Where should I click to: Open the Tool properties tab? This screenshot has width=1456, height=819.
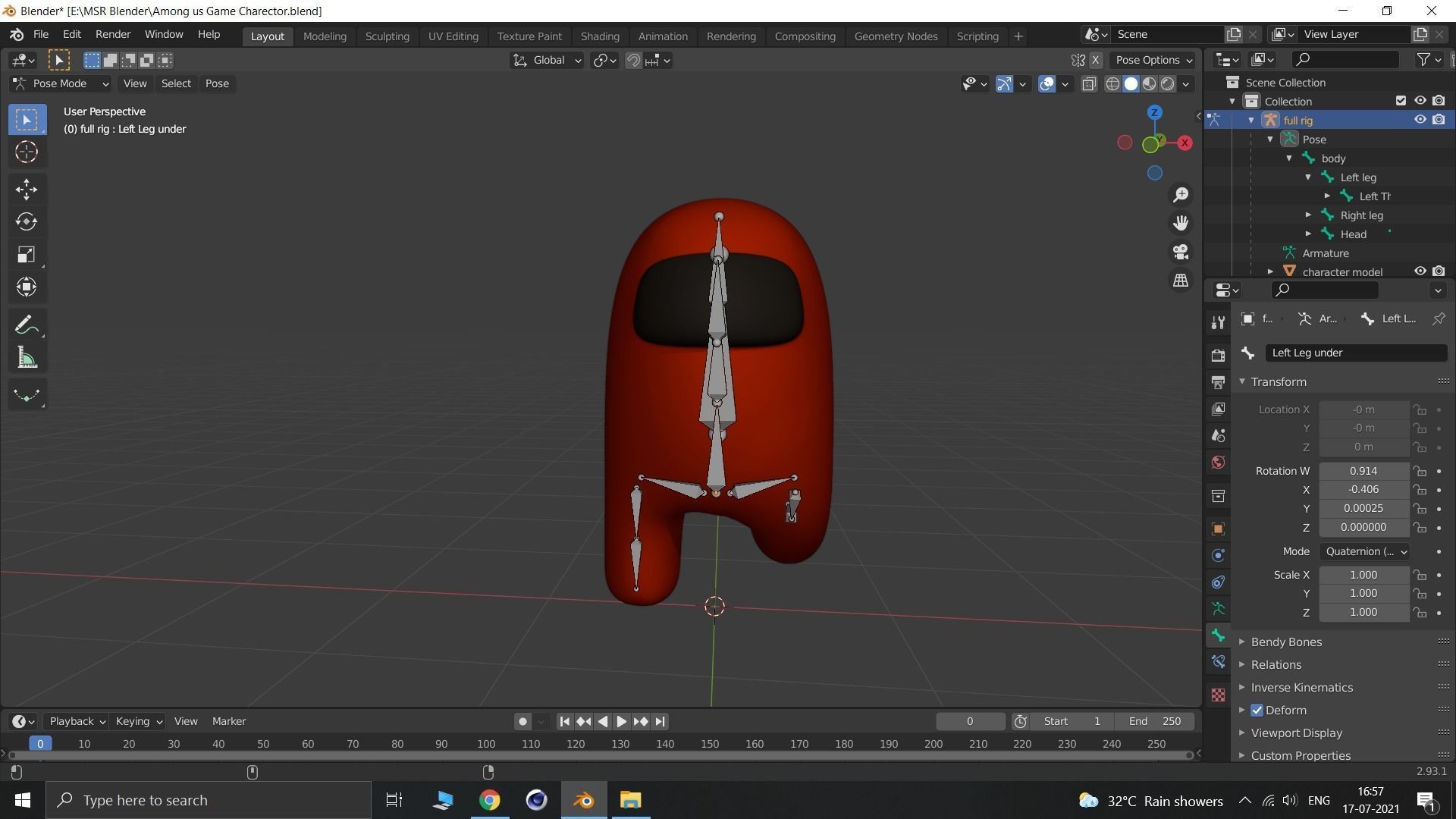pyautogui.click(x=1218, y=323)
